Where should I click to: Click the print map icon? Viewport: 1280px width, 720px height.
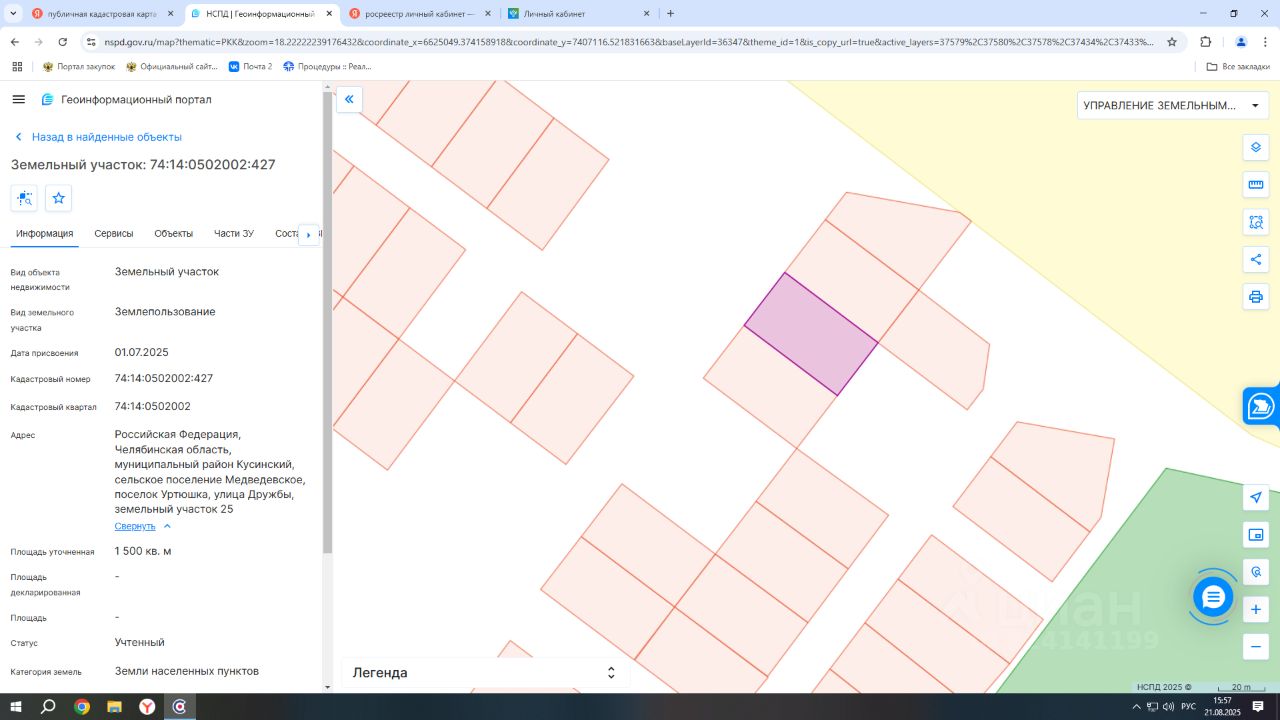click(1256, 297)
